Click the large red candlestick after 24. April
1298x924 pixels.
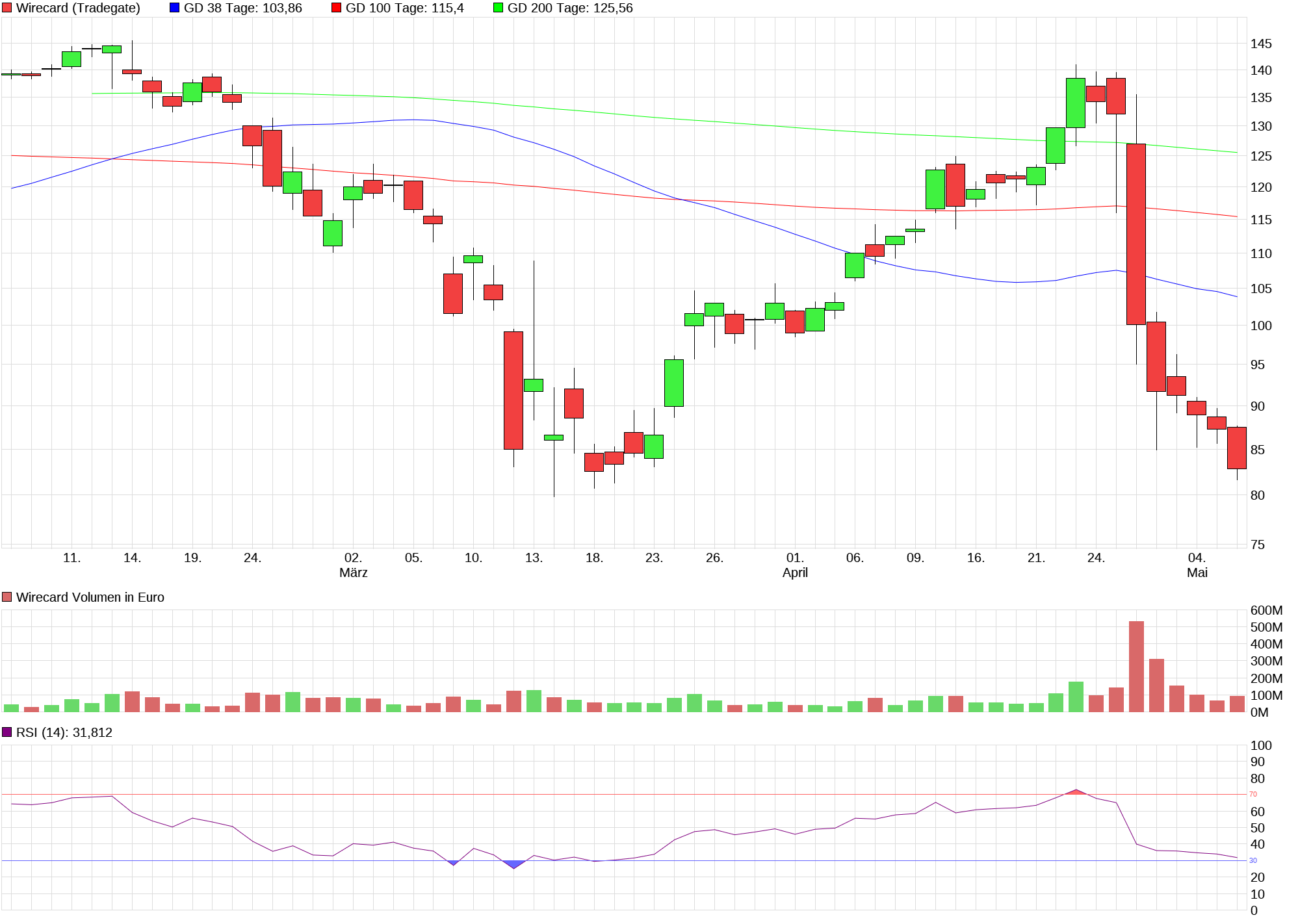coord(1136,234)
